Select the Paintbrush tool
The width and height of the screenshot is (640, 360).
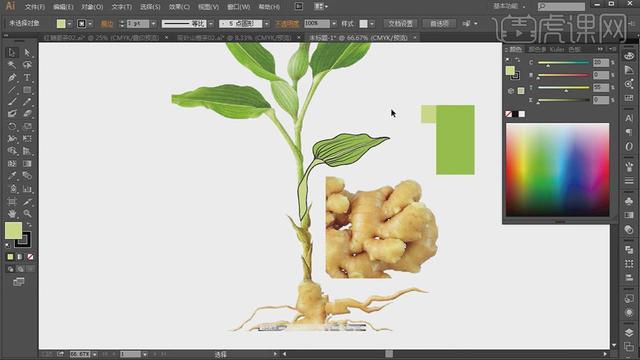pos(12,102)
